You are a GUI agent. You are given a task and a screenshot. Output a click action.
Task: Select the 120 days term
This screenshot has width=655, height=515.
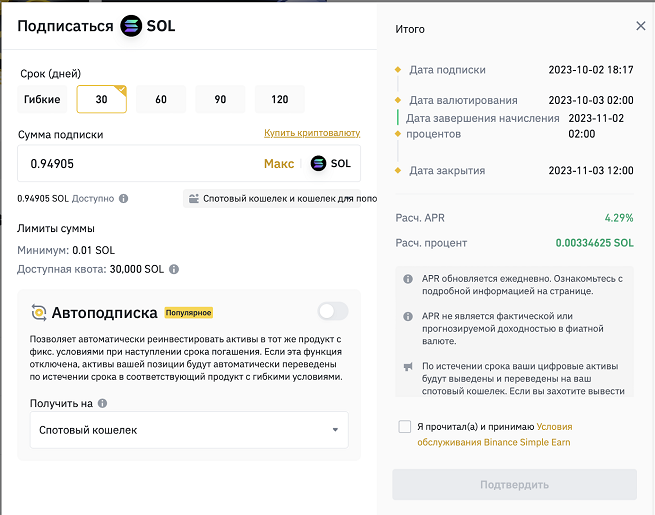(x=279, y=99)
